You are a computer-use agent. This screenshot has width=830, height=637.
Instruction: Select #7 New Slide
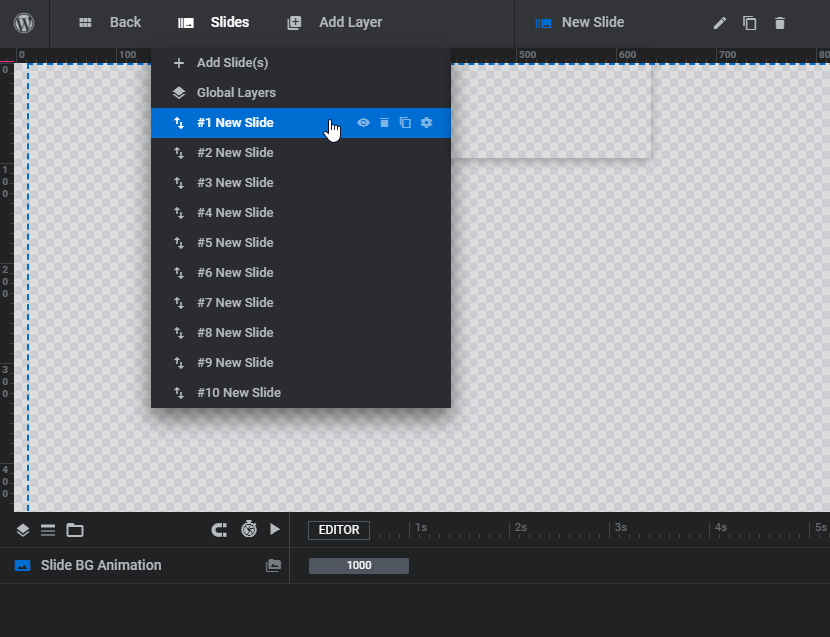point(301,303)
